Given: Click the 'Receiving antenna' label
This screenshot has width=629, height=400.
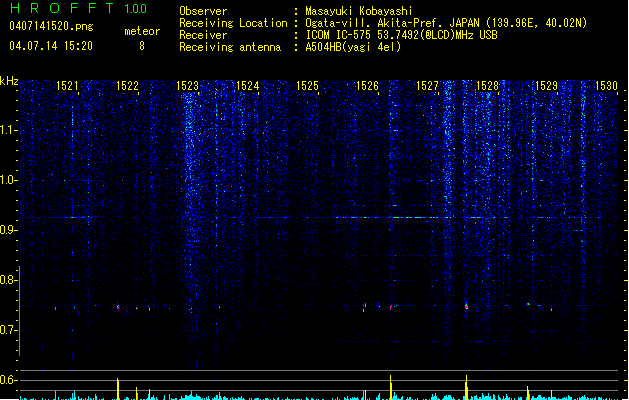Looking at the screenshot, I should [230, 47].
